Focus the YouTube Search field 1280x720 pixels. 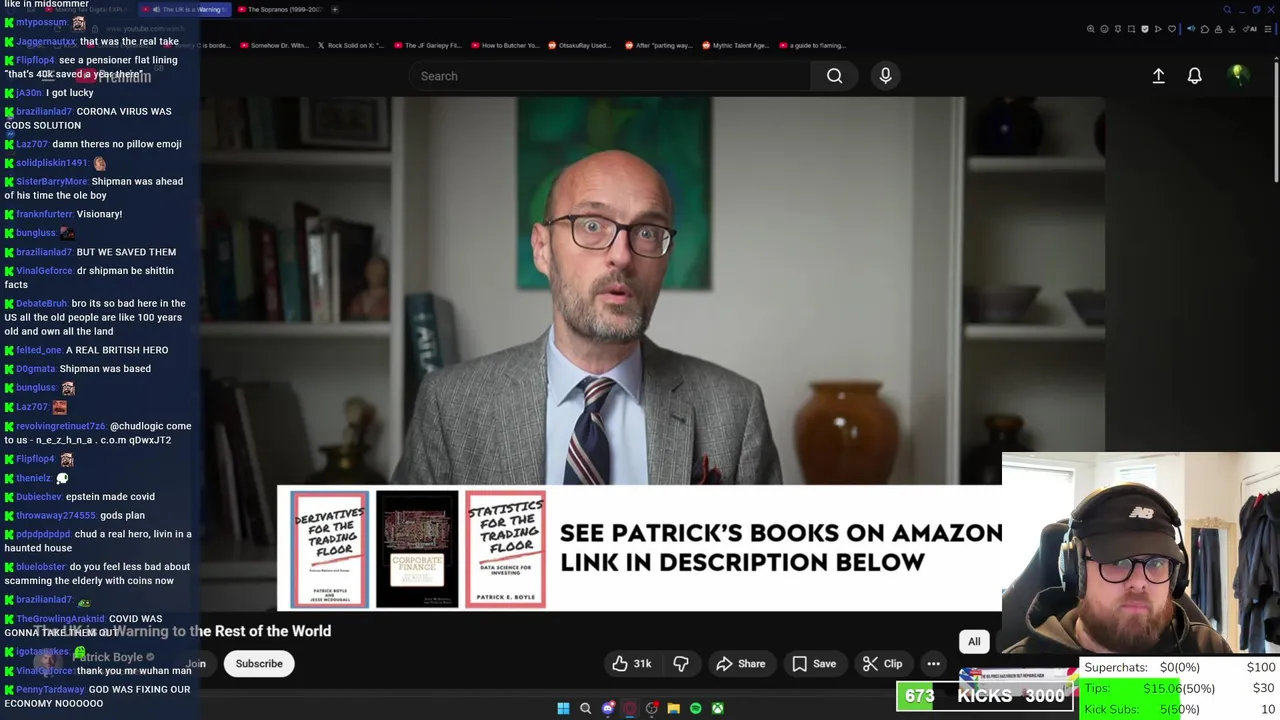610,76
